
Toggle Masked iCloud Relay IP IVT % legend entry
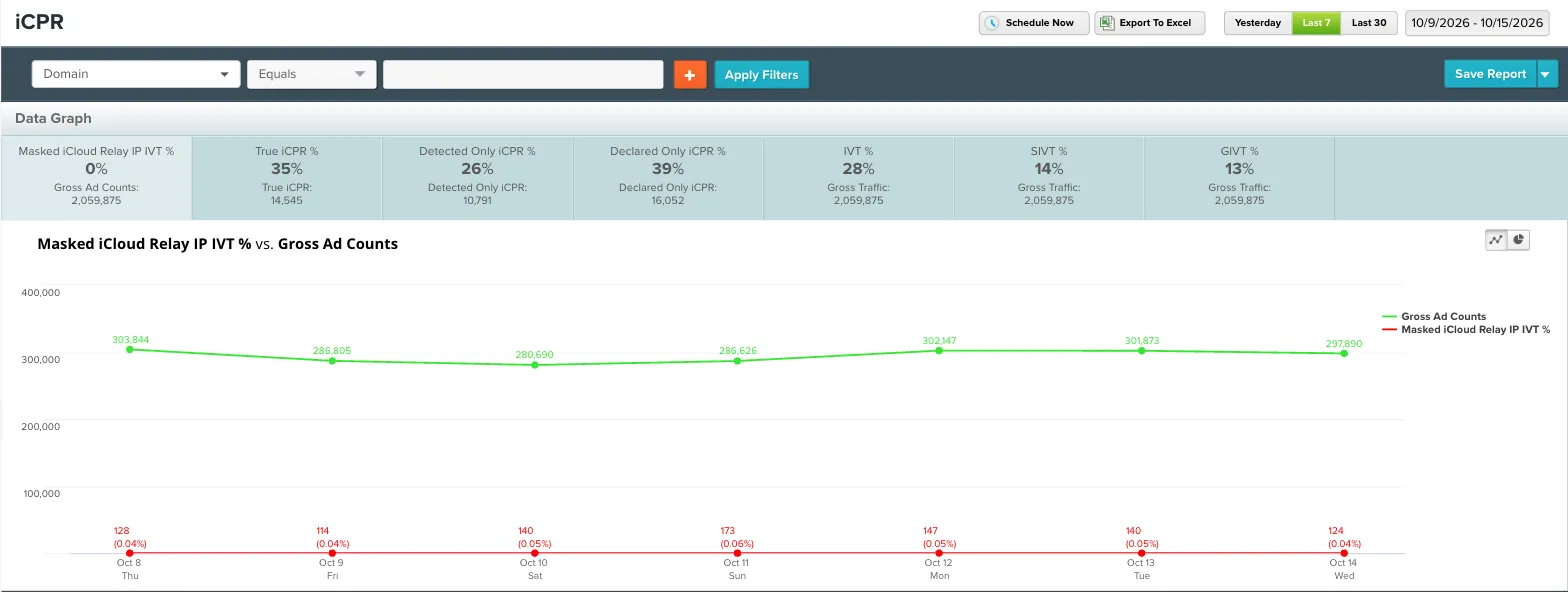[x=1465, y=329]
